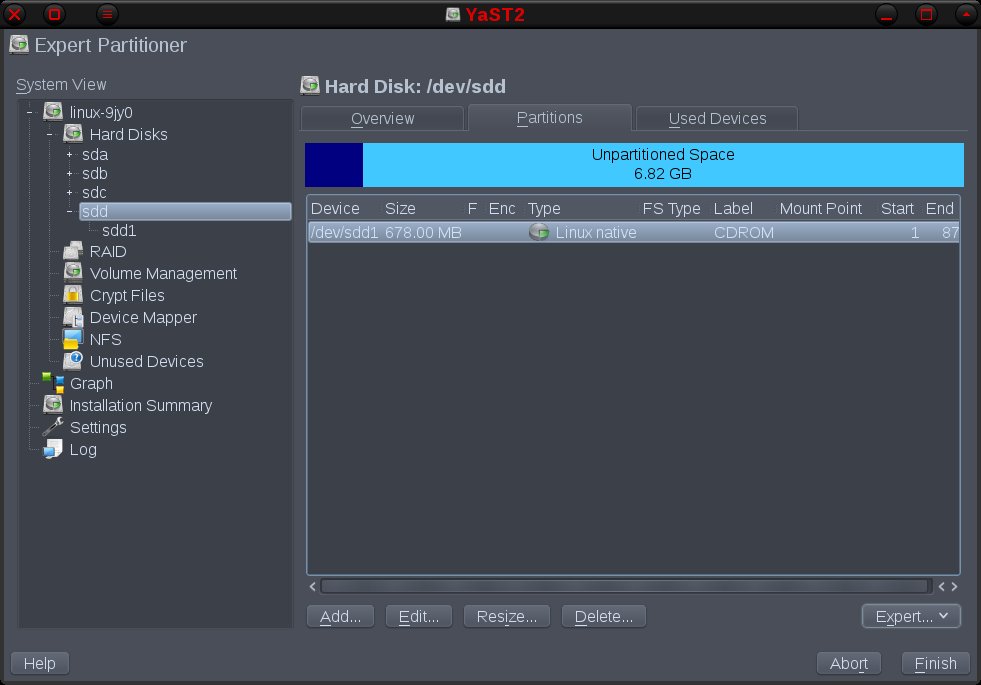This screenshot has height=685, width=981.
Task: Click the Help button
Action: 39,663
